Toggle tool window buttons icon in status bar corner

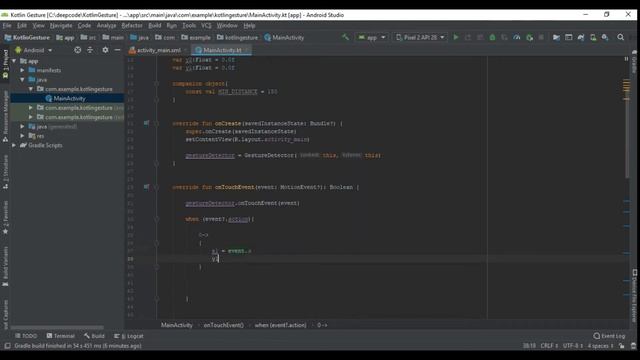coord(7,346)
